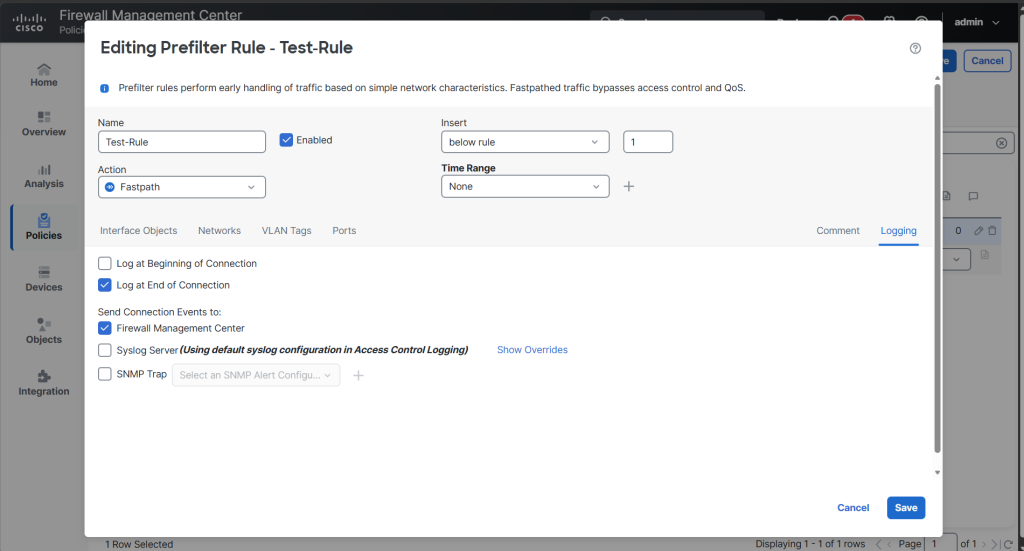Open the Action dropdown showing Fastpath

click(182, 187)
